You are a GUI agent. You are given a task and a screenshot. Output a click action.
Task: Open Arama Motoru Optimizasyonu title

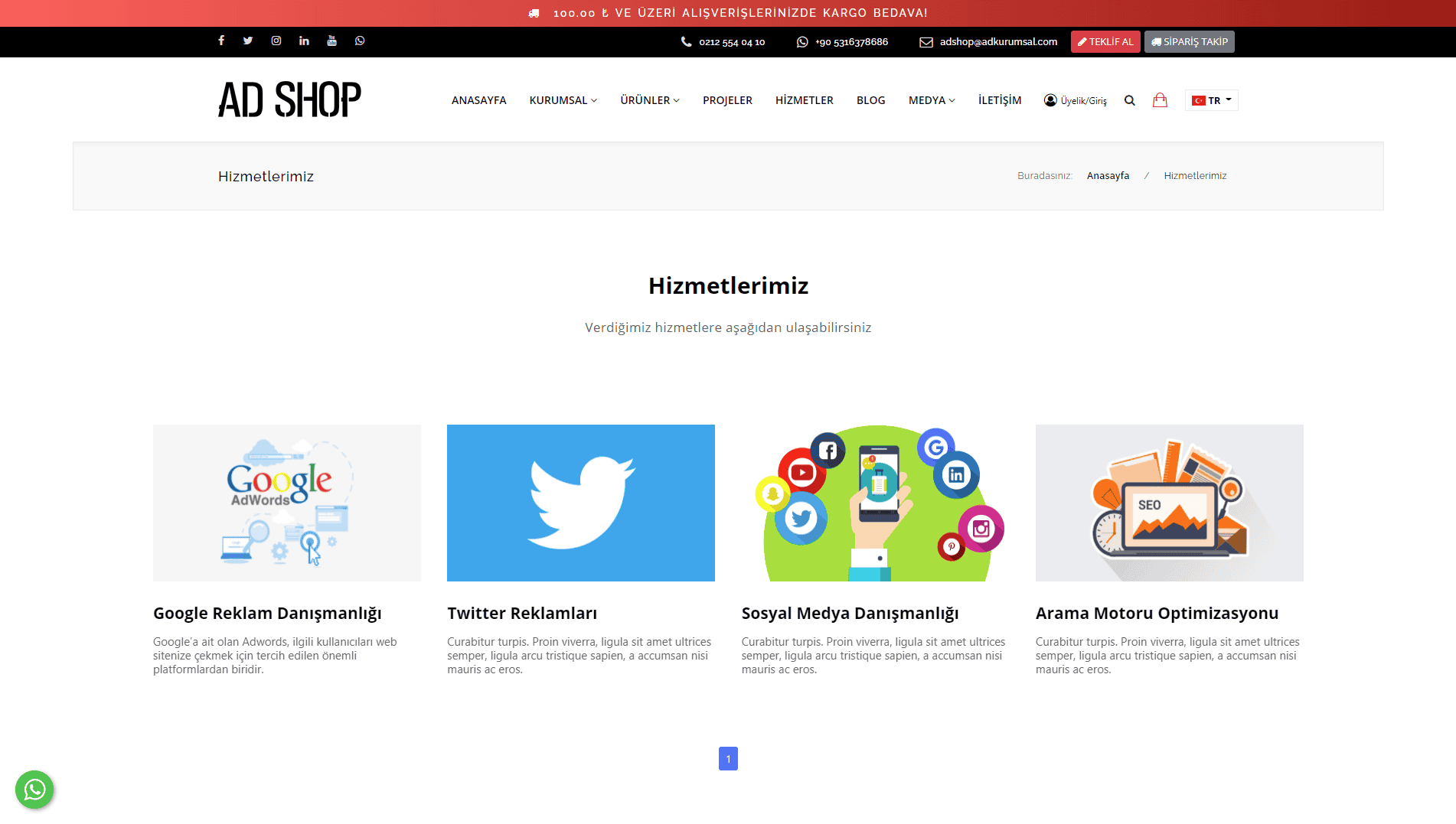tap(1157, 614)
